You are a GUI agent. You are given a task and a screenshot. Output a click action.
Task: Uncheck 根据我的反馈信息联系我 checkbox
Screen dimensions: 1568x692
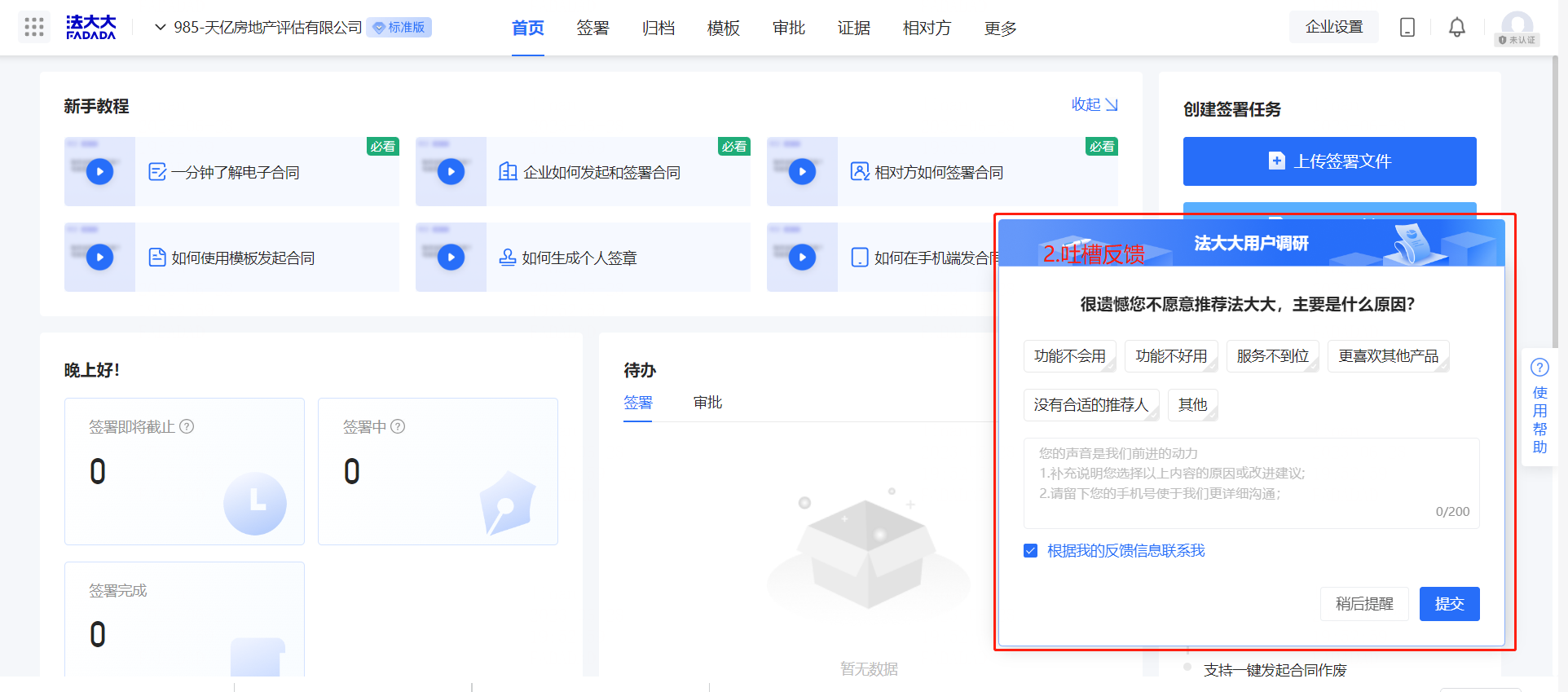[1031, 551]
